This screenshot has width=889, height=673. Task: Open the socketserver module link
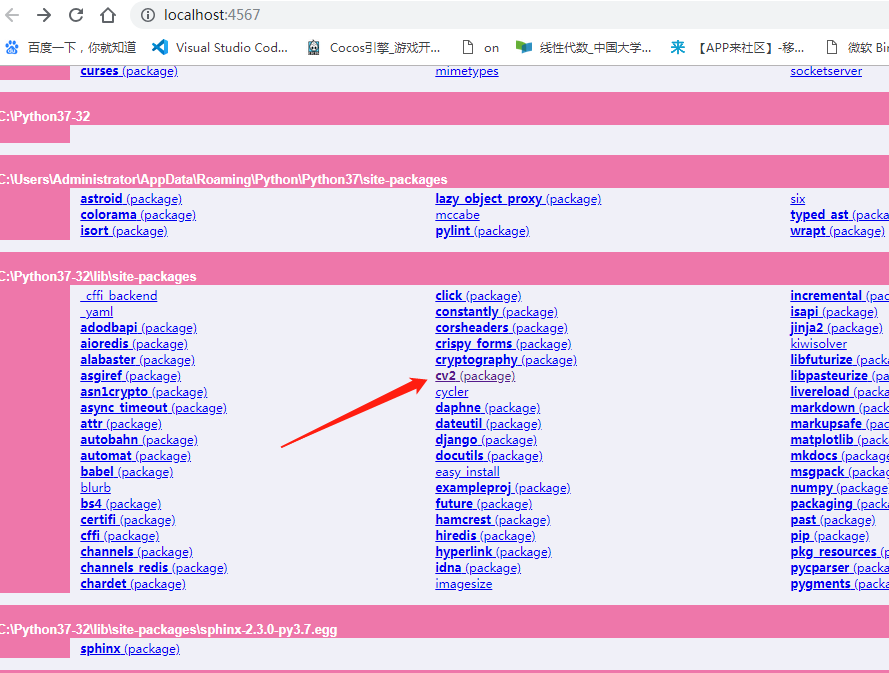coord(826,71)
